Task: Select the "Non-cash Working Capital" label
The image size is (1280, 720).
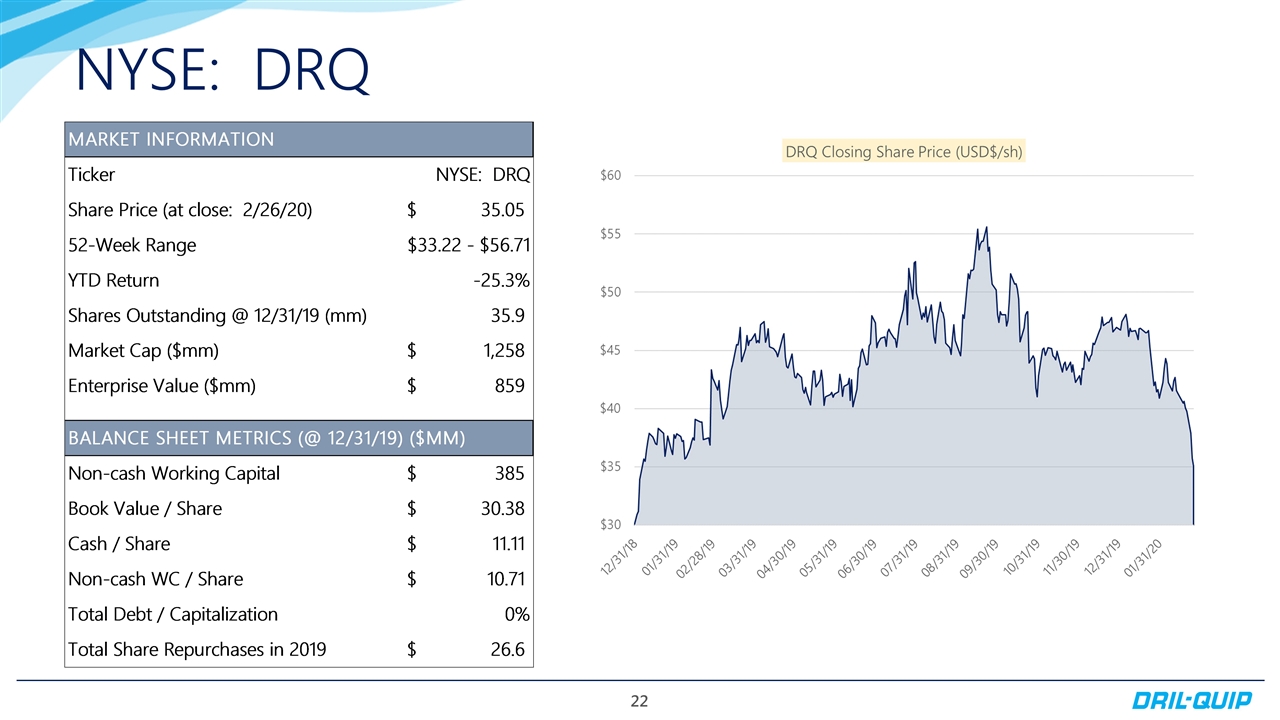Action: [173, 473]
